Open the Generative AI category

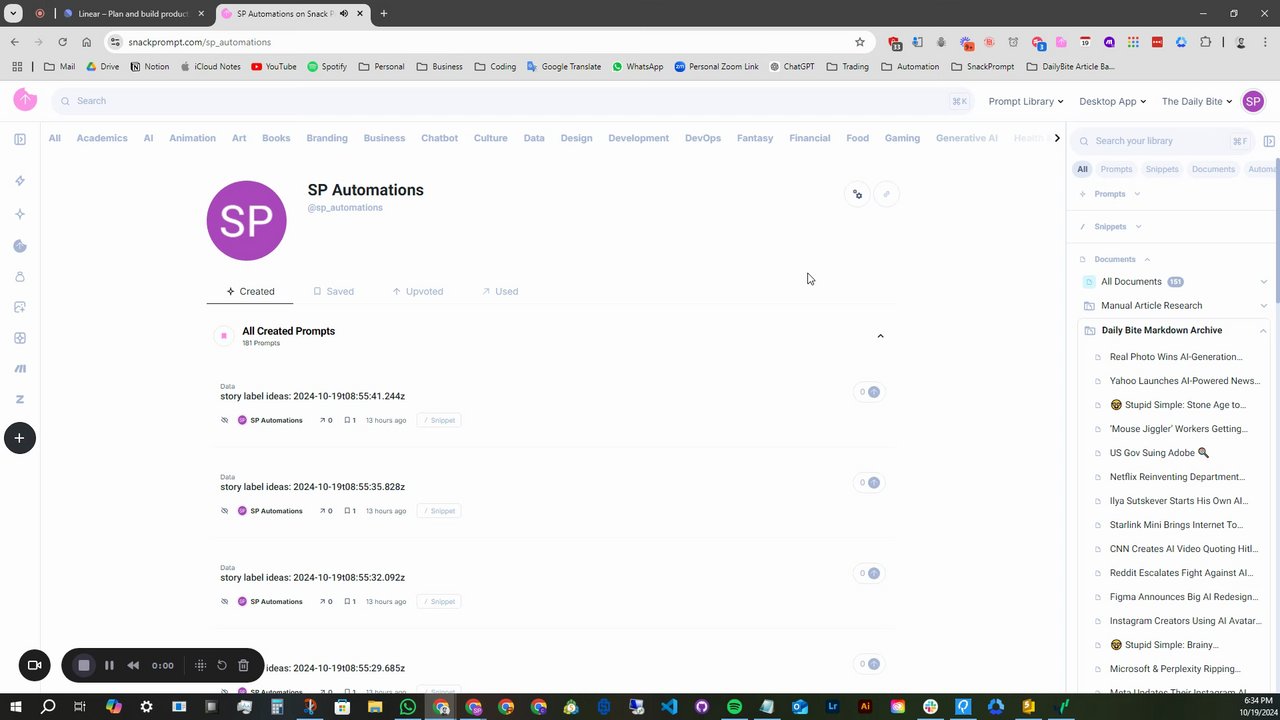click(966, 138)
